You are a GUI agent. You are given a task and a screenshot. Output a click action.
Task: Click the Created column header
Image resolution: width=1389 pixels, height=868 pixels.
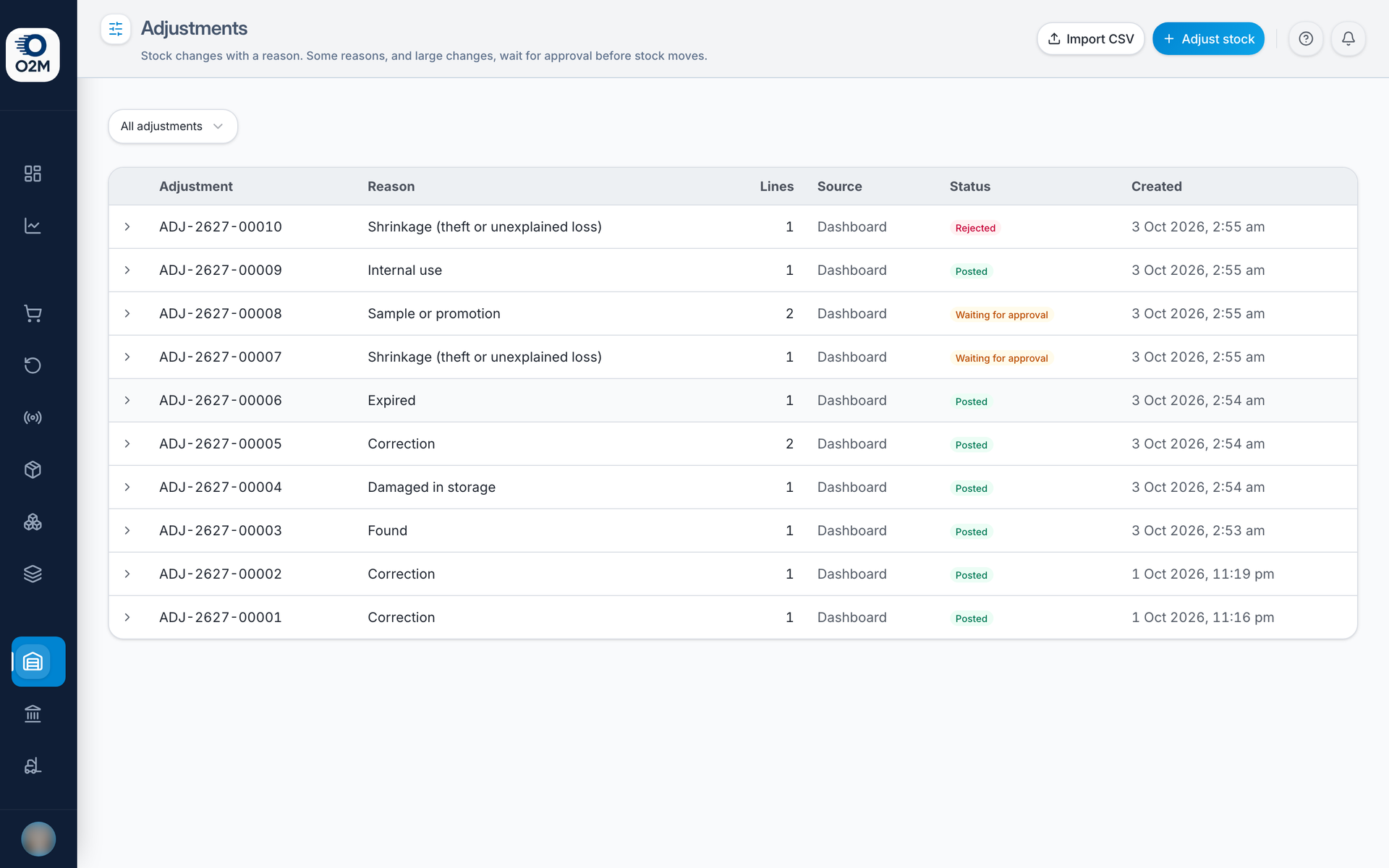[x=1156, y=187]
